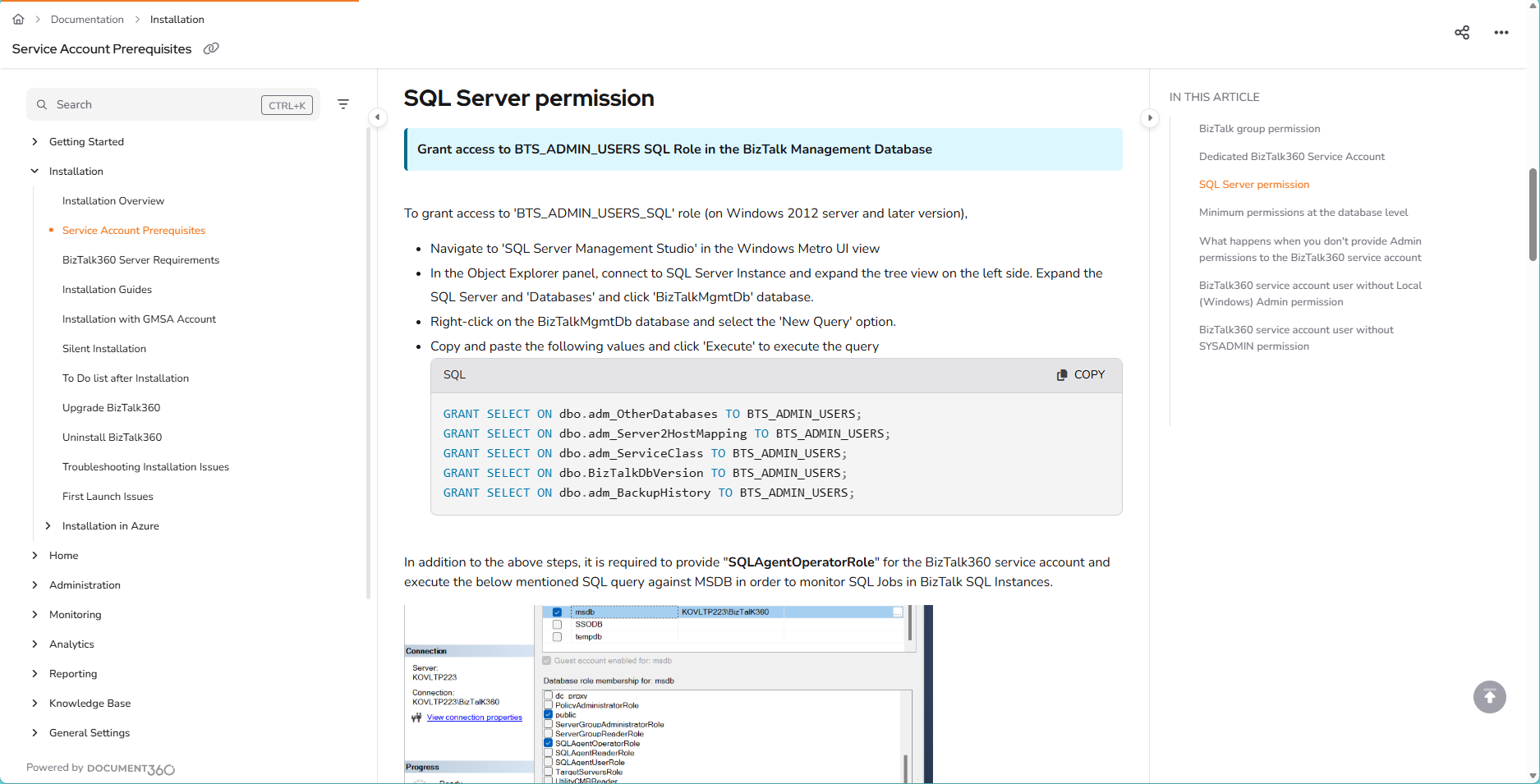The height and width of the screenshot is (784, 1540).
Task: Open Upgrade BizTalk360 page
Action: tap(111, 408)
